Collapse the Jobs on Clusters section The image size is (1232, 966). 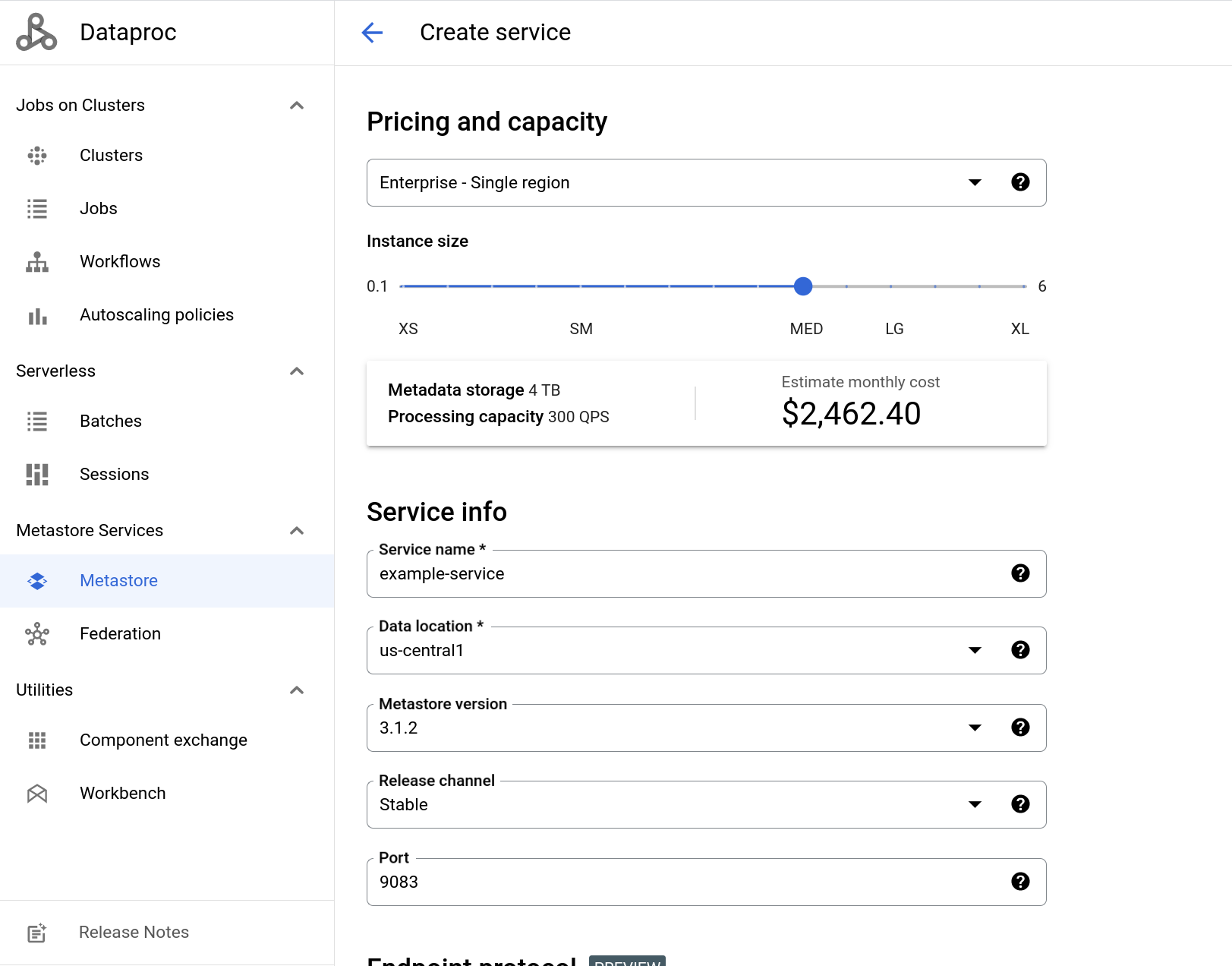(x=298, y=105)
